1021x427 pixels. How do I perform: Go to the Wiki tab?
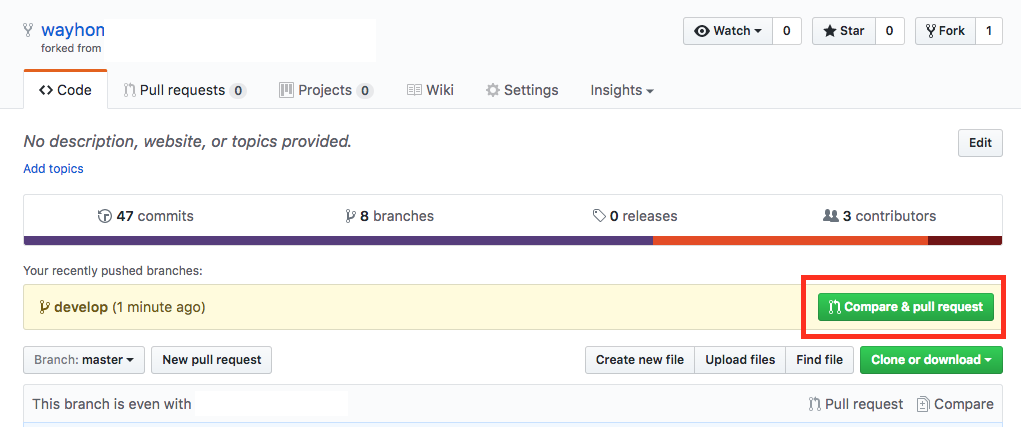click(430, 90)
